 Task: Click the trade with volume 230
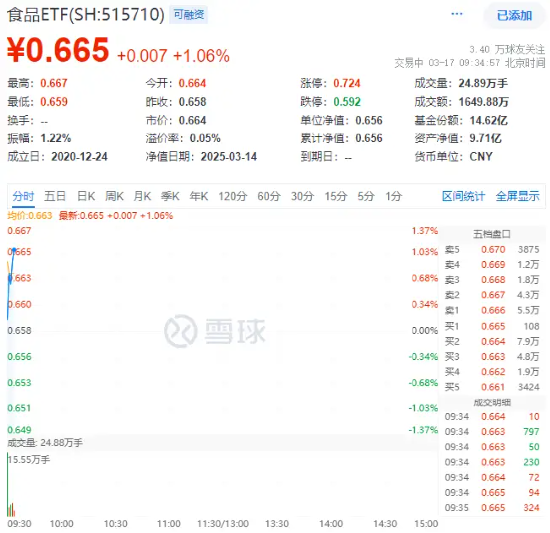(492, 462)
